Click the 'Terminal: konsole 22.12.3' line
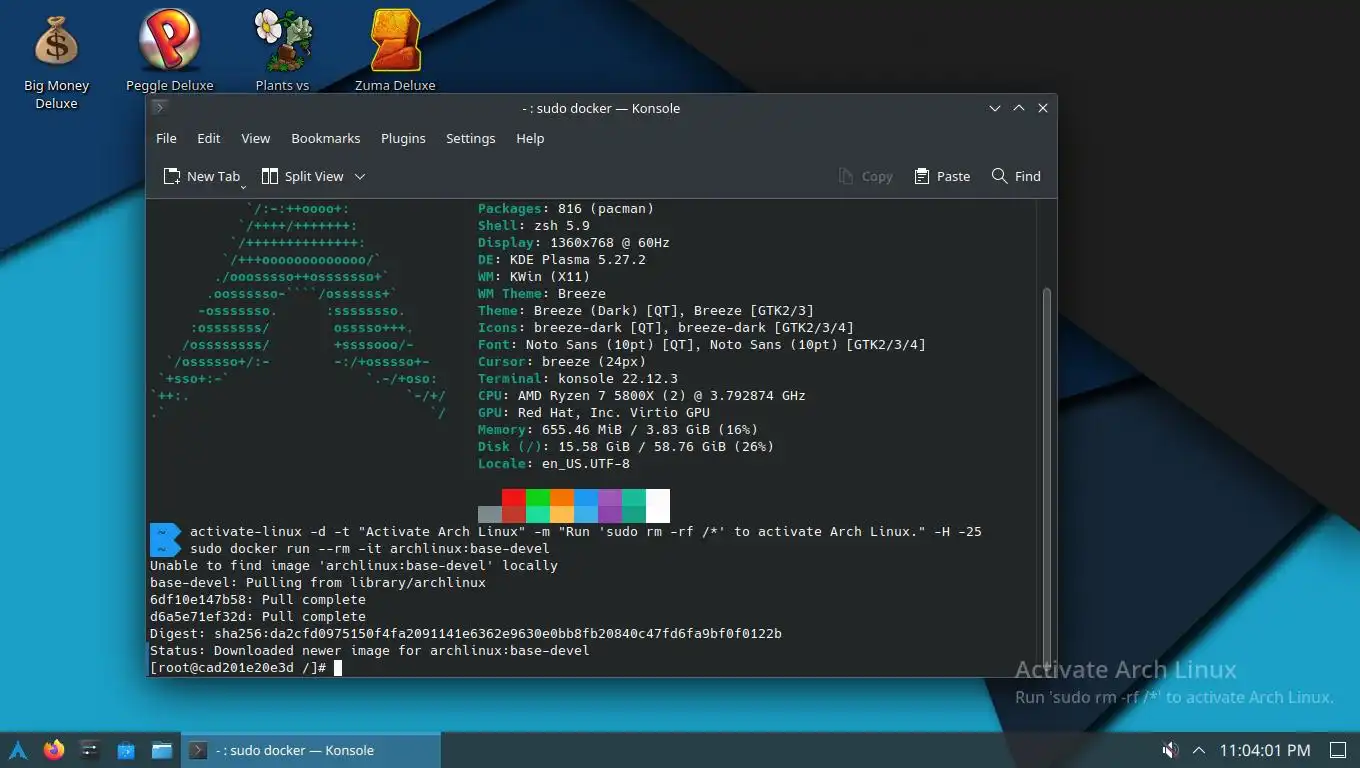The image size is (1360, 768). click(x=578, y=378)
